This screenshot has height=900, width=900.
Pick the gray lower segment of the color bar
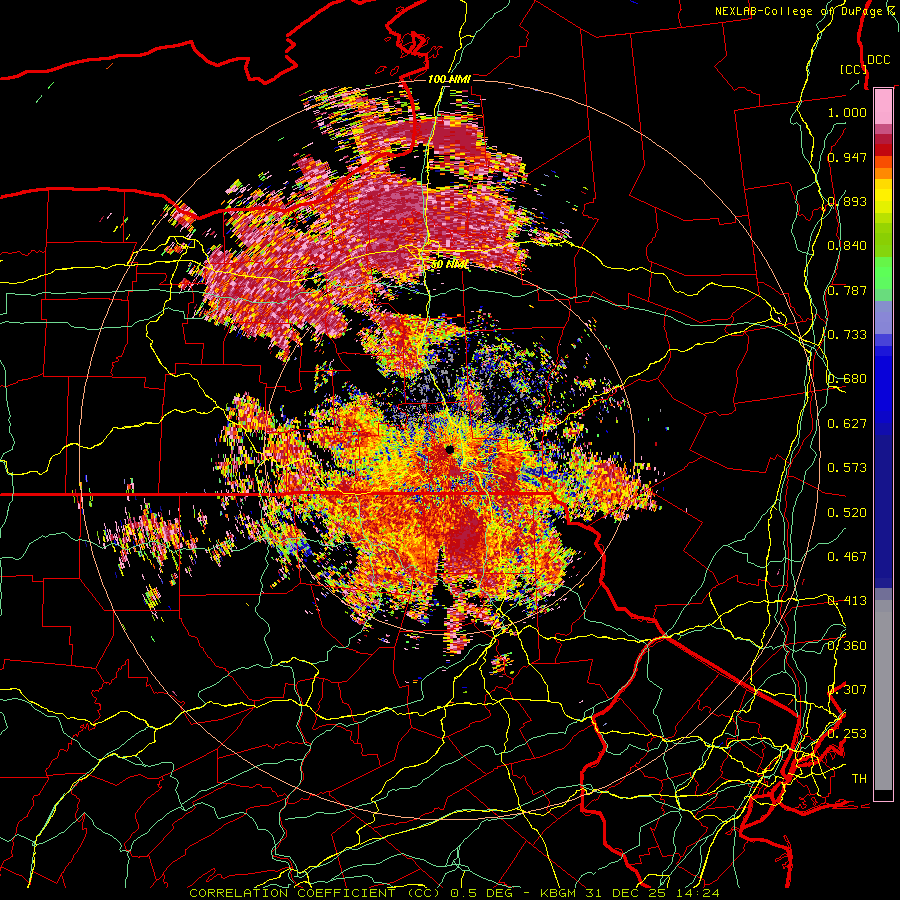(883, 695)
